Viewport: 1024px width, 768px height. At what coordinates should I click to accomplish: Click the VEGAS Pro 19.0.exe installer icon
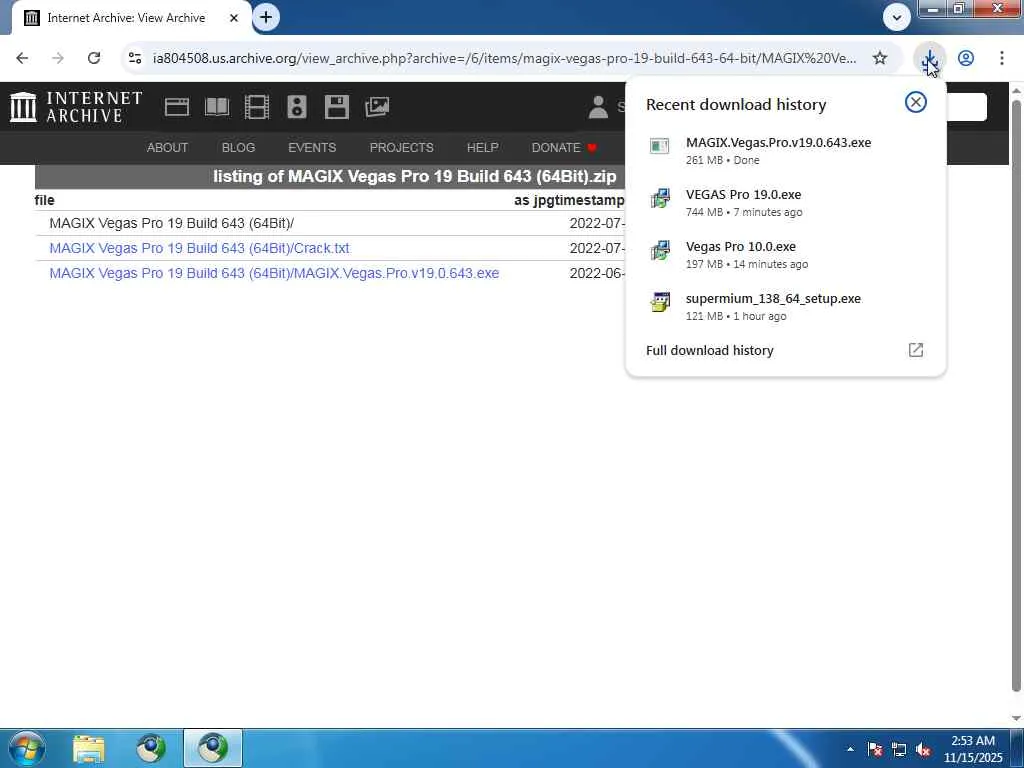(x=660, y=198)
